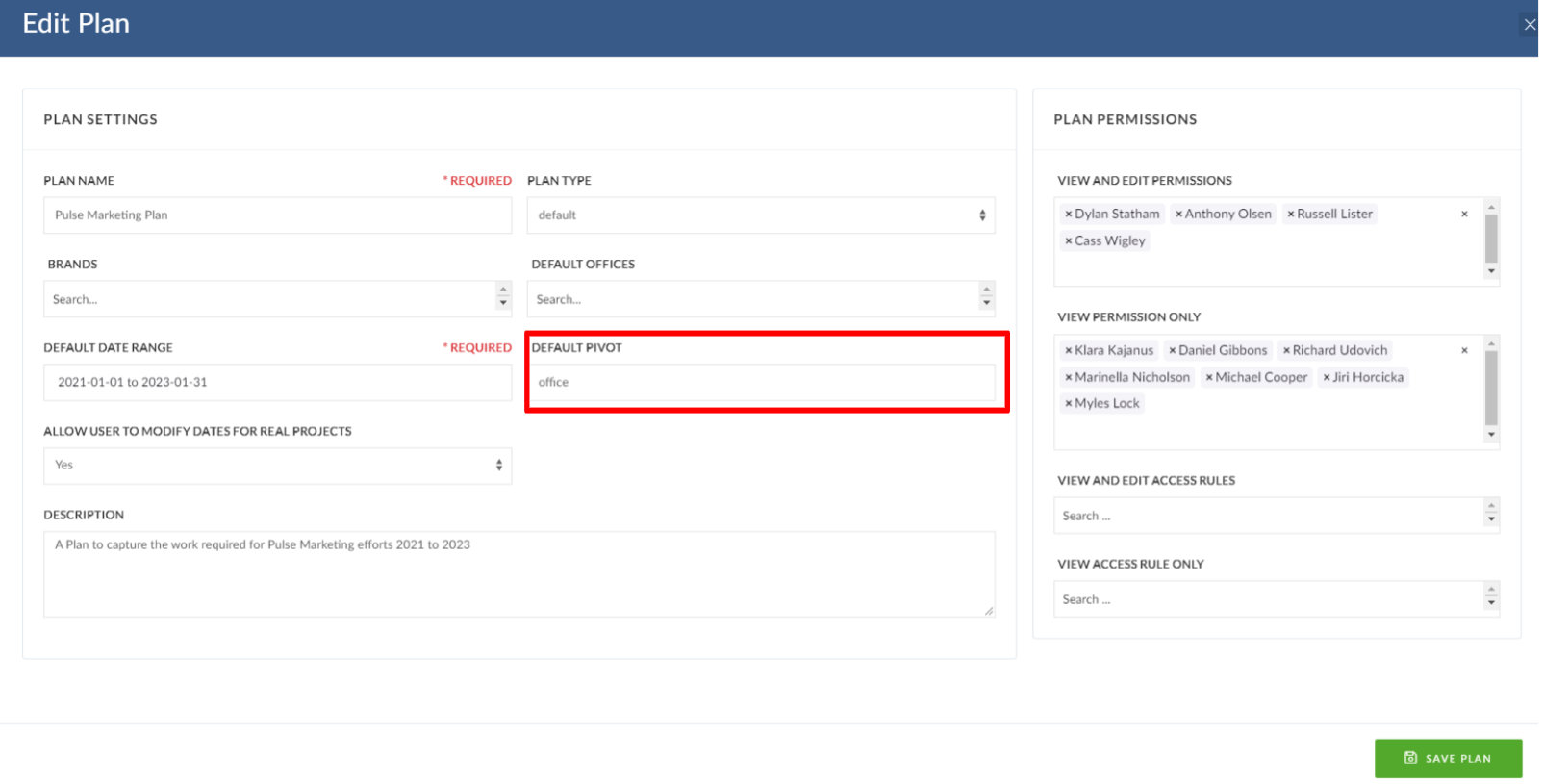
Task: Click View Permission Only scrollbar thumb
Action: coord(1491,388)
